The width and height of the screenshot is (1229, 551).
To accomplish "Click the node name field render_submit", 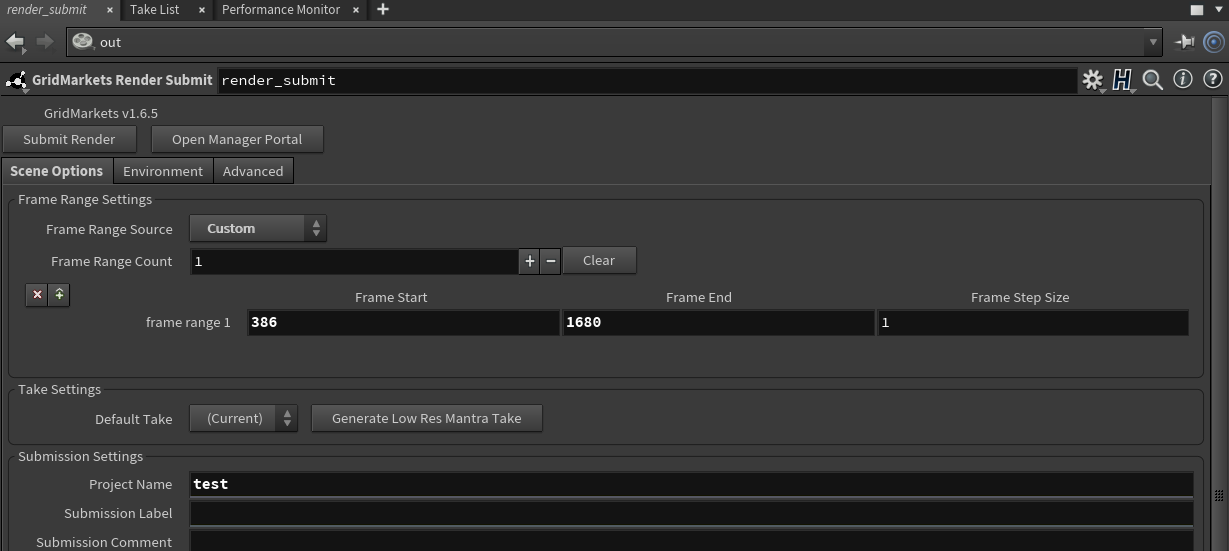I will click(648, 80).
